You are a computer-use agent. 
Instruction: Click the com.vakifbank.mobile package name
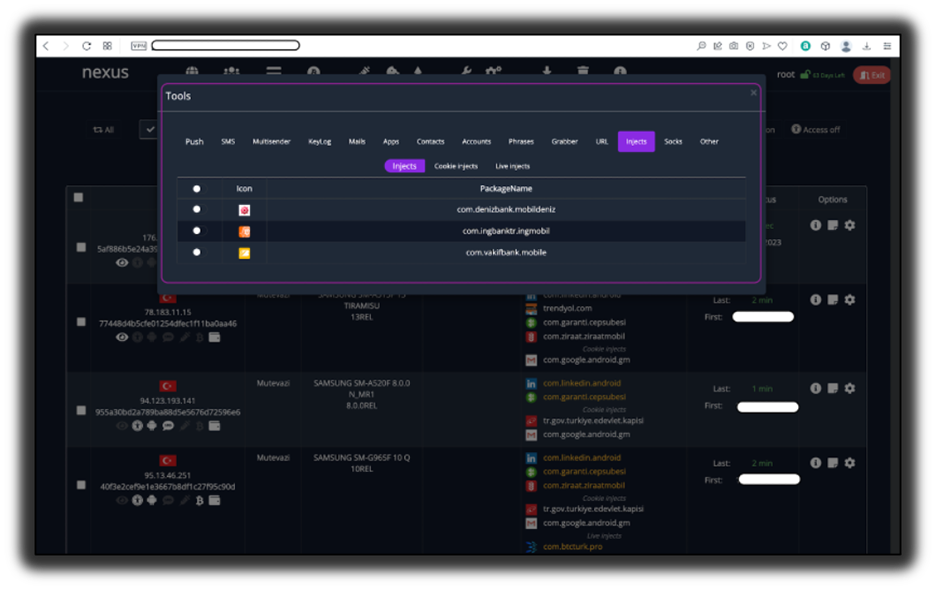click(506, 253)
